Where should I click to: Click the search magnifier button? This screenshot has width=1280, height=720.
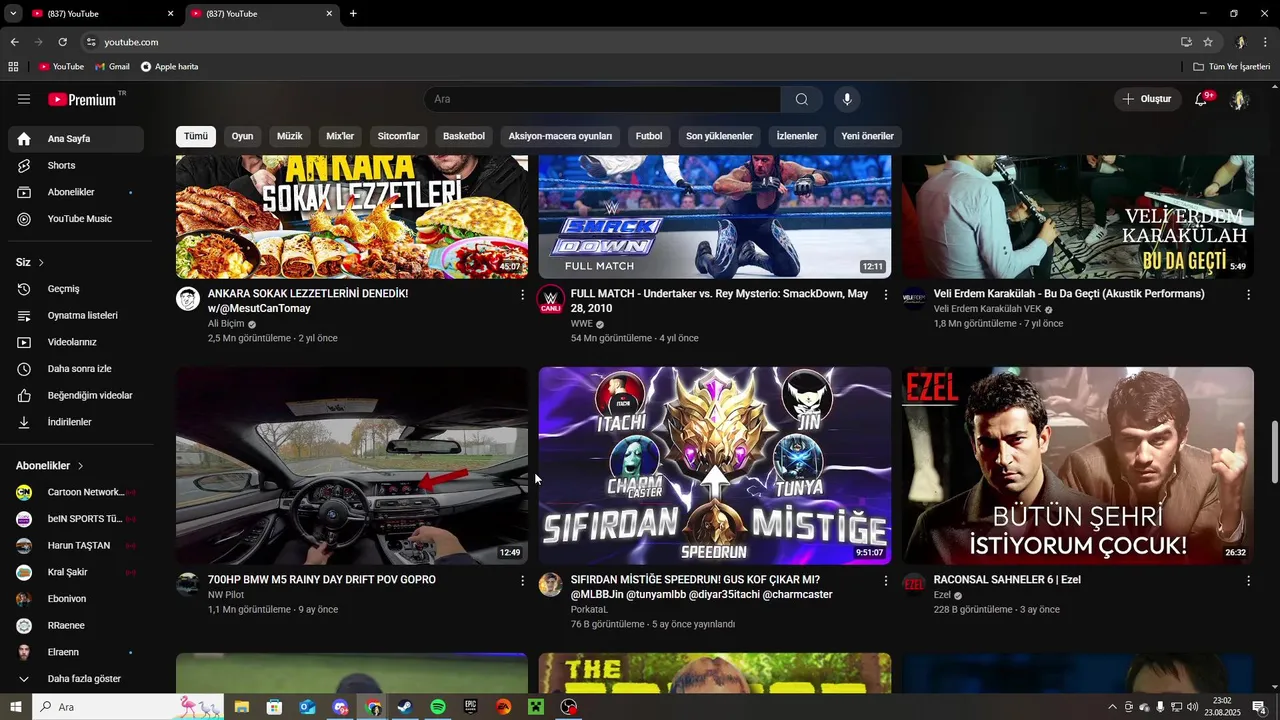click(802, 99)
